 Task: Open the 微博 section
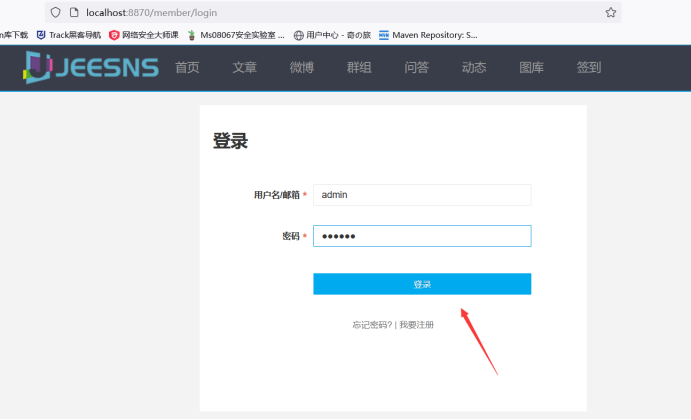(302, 67)
